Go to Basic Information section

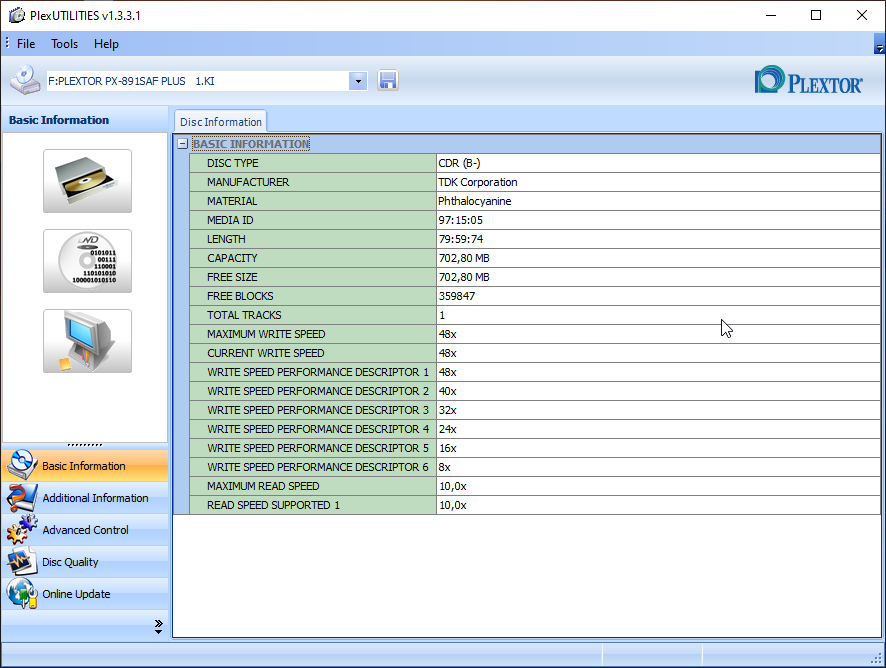pyautogui.click(x=85, y=466)
